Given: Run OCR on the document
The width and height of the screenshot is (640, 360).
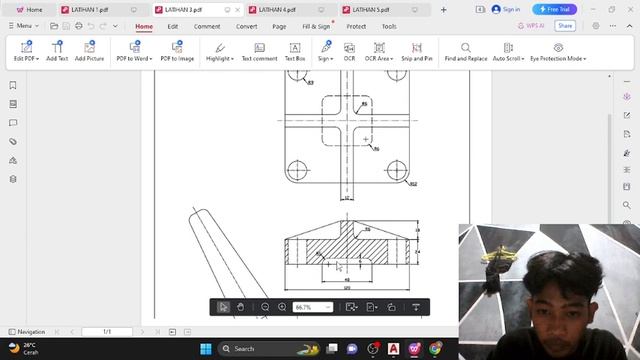Looking at the screenshot, I should coord(349,51).
